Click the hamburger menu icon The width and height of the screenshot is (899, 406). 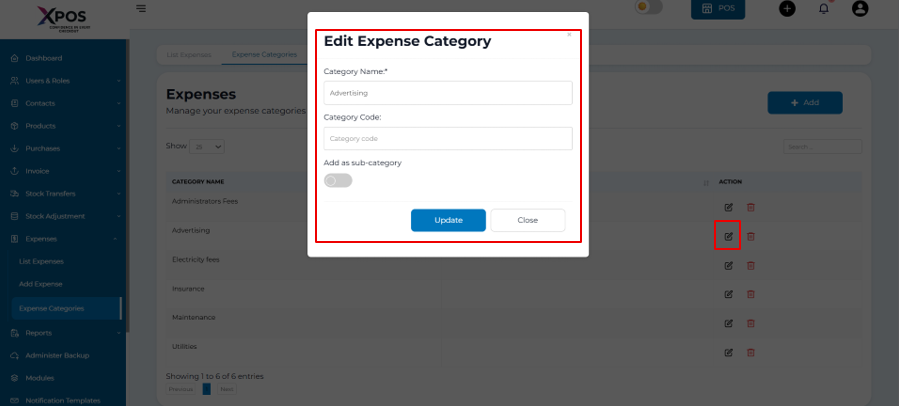click(x=141, y=9)
